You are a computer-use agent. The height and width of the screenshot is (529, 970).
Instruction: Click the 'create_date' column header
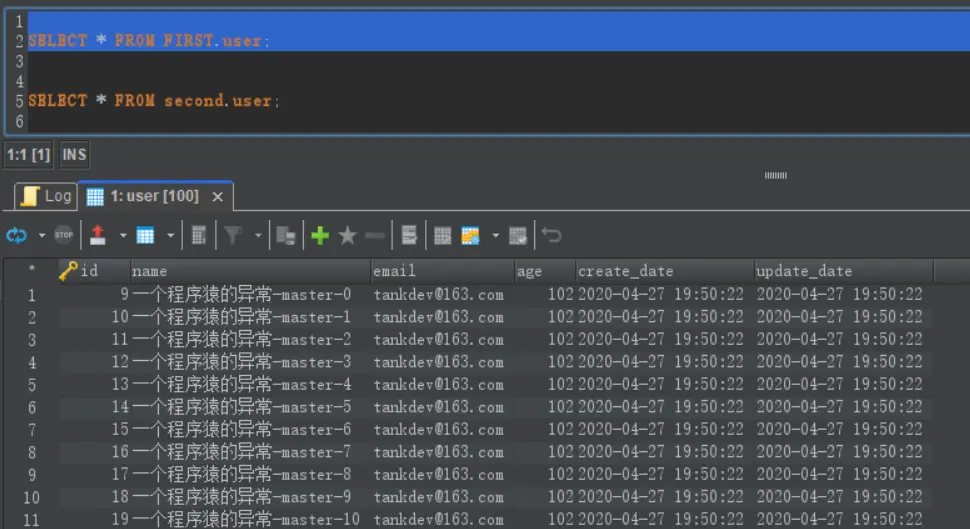[664, 271]
